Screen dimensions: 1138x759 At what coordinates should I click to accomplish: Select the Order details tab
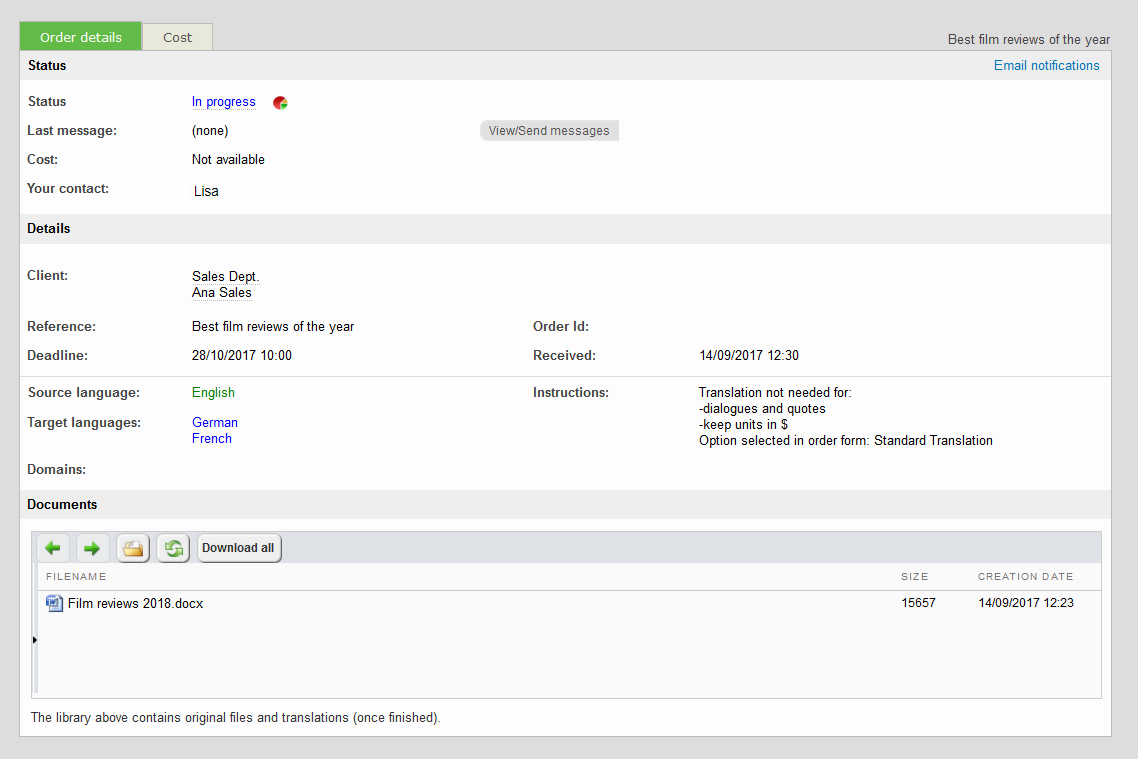pos(81,37)
